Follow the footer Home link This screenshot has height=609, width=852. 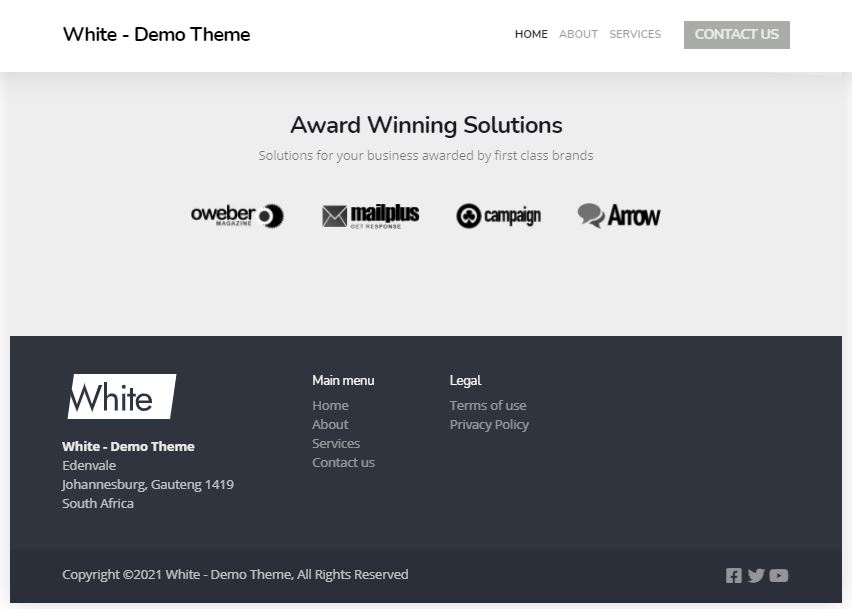(x=330, y=405)
